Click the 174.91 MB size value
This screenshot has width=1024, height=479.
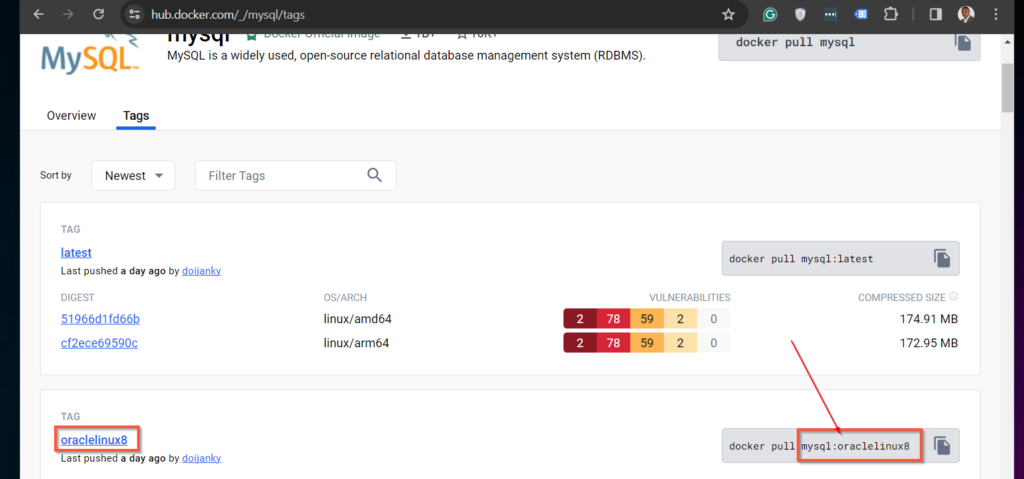tap(928, 320)
